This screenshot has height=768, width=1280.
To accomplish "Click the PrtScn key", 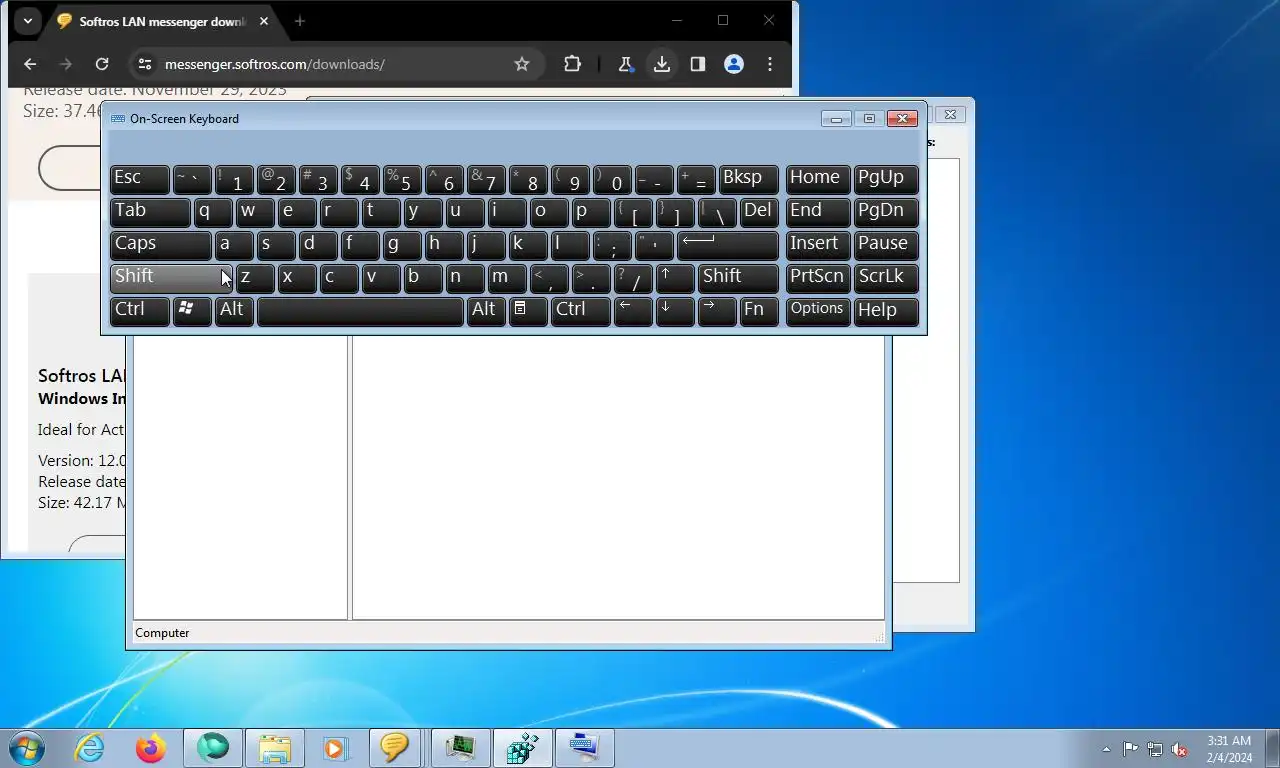I will [x=818, y=278].
